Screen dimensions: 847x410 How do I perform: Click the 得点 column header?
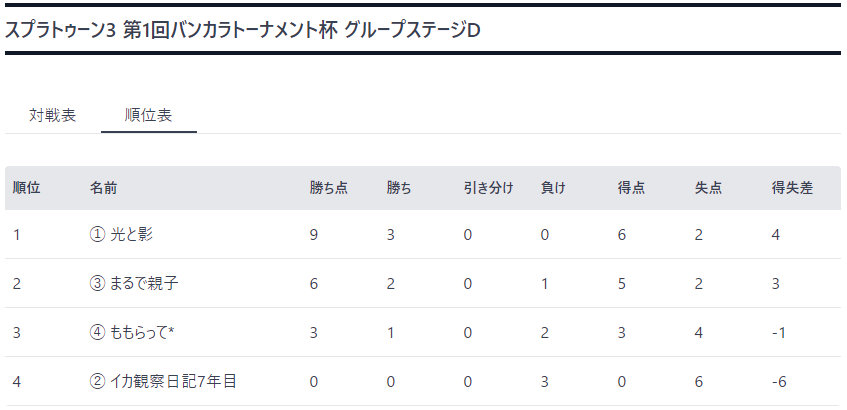[631, 188]
